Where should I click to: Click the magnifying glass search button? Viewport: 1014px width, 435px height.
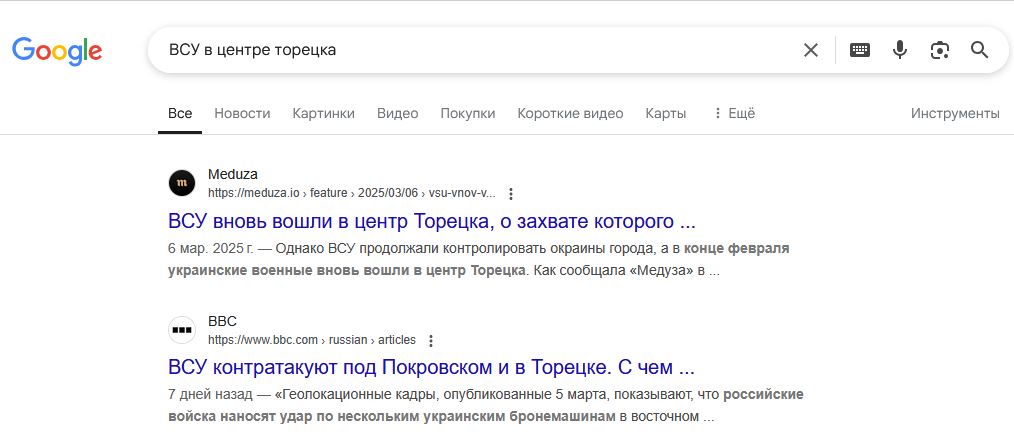pos(979,50)
